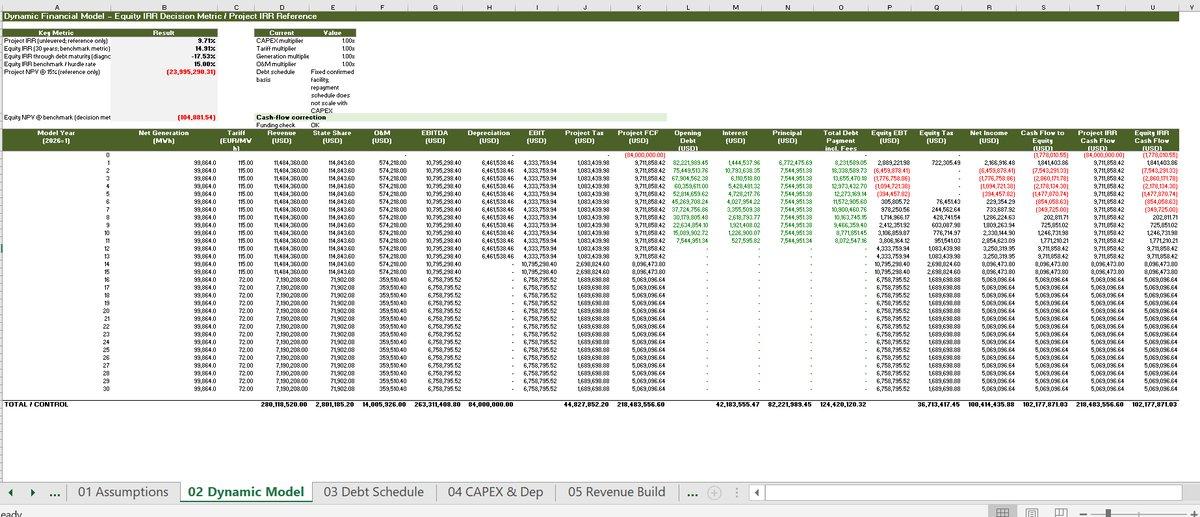The image size is (1200, 517).
Task: Open the 05 Revenue Build sheet tab
Action: pyautogui.click(x=618, y=492)
